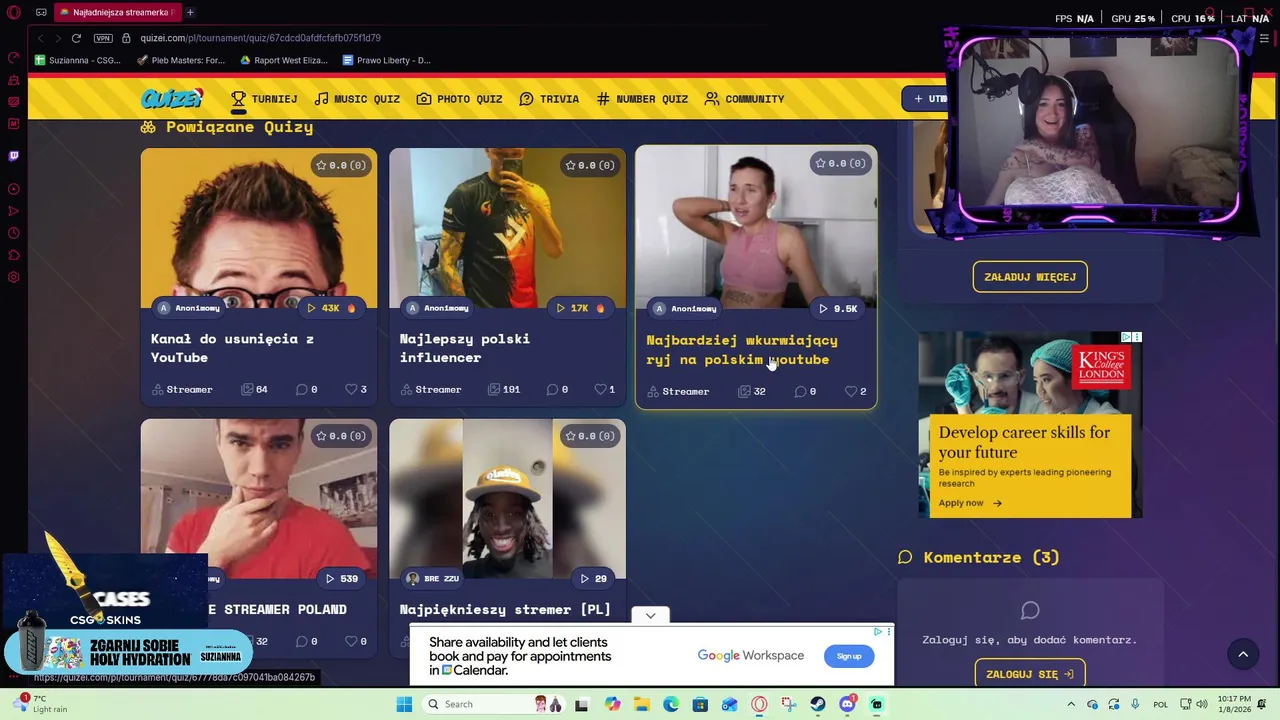Open the Turniej menu

(x=264, y=99)
